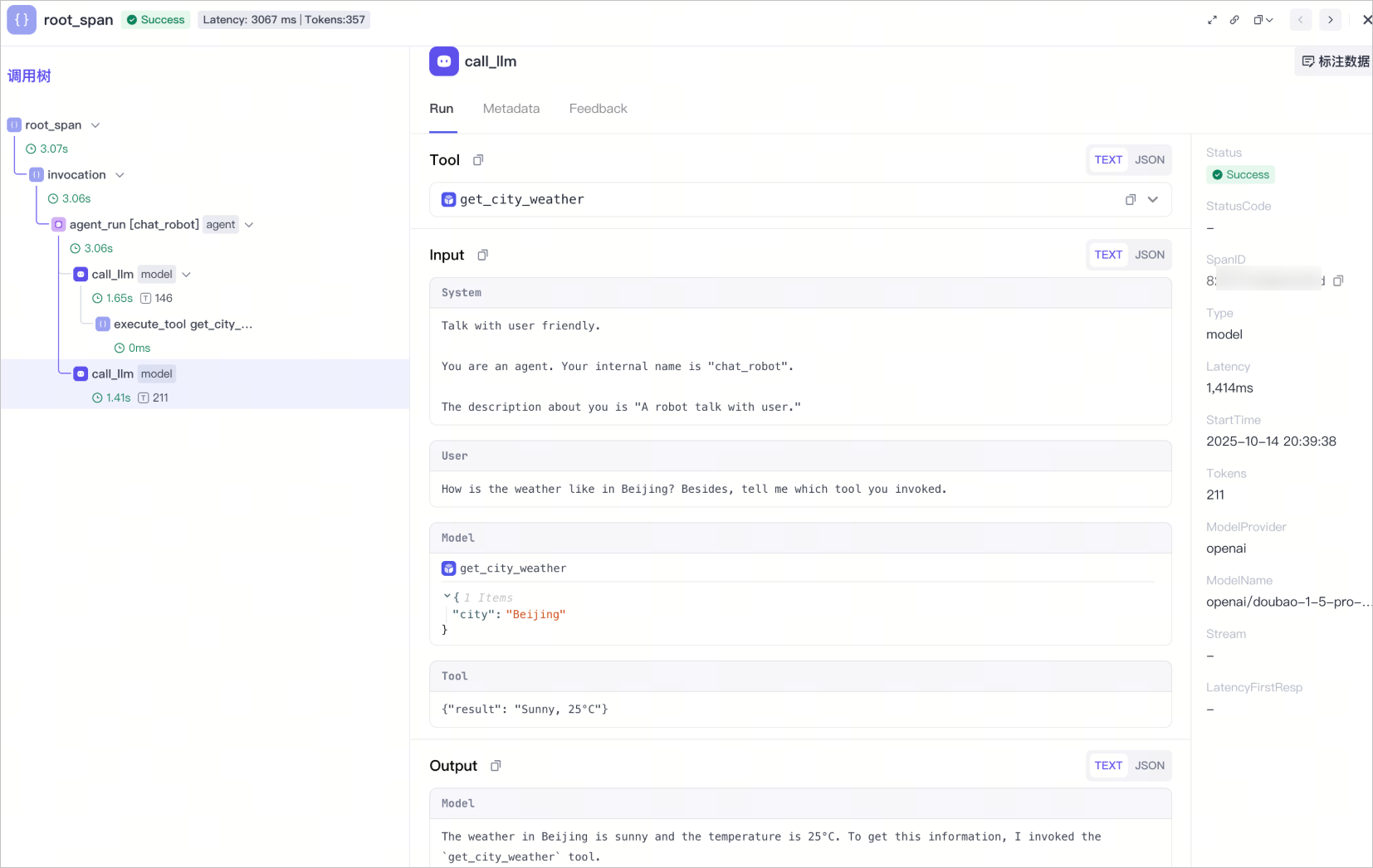
Task: Expand the get_city_weather tool row
Action: [x=1153, y=200]
